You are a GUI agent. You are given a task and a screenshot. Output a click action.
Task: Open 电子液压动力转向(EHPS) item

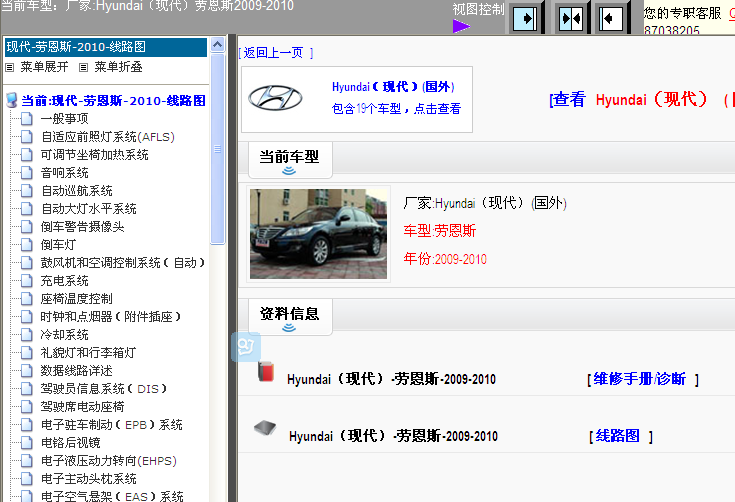[x=109, y=461]
